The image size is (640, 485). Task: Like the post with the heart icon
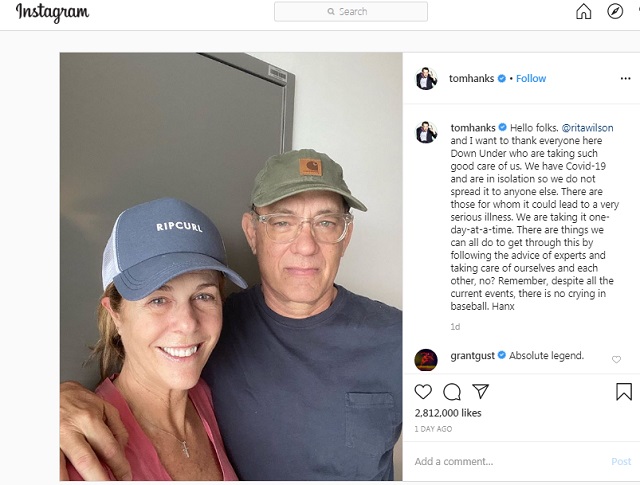coord(423,392)
